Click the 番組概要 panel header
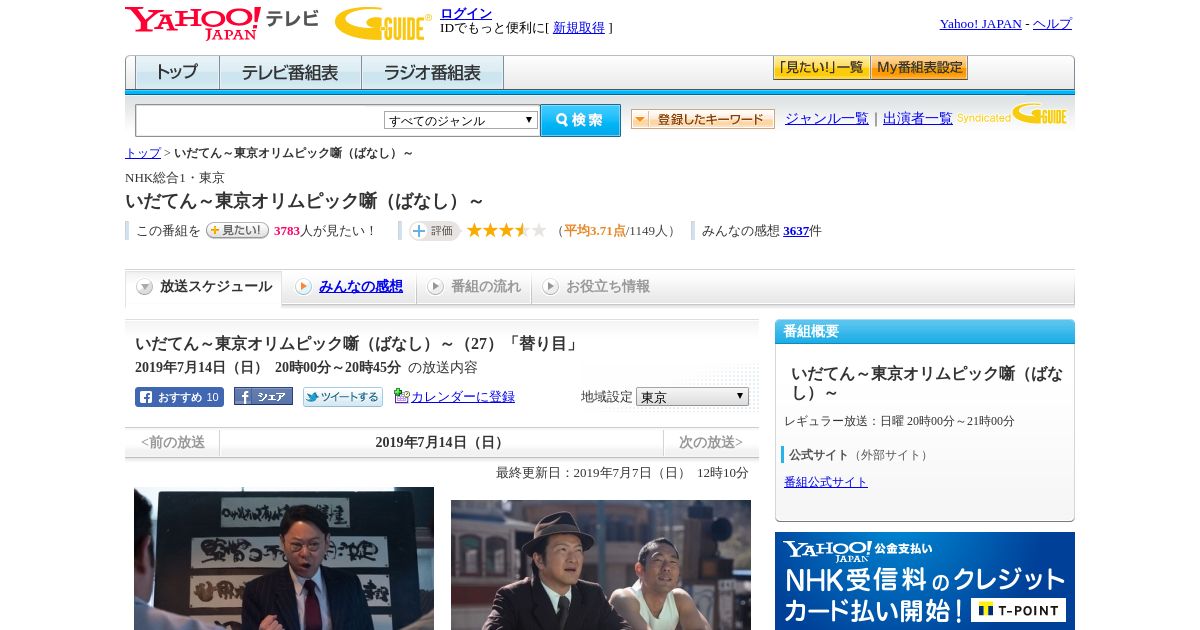 (925, 332)
